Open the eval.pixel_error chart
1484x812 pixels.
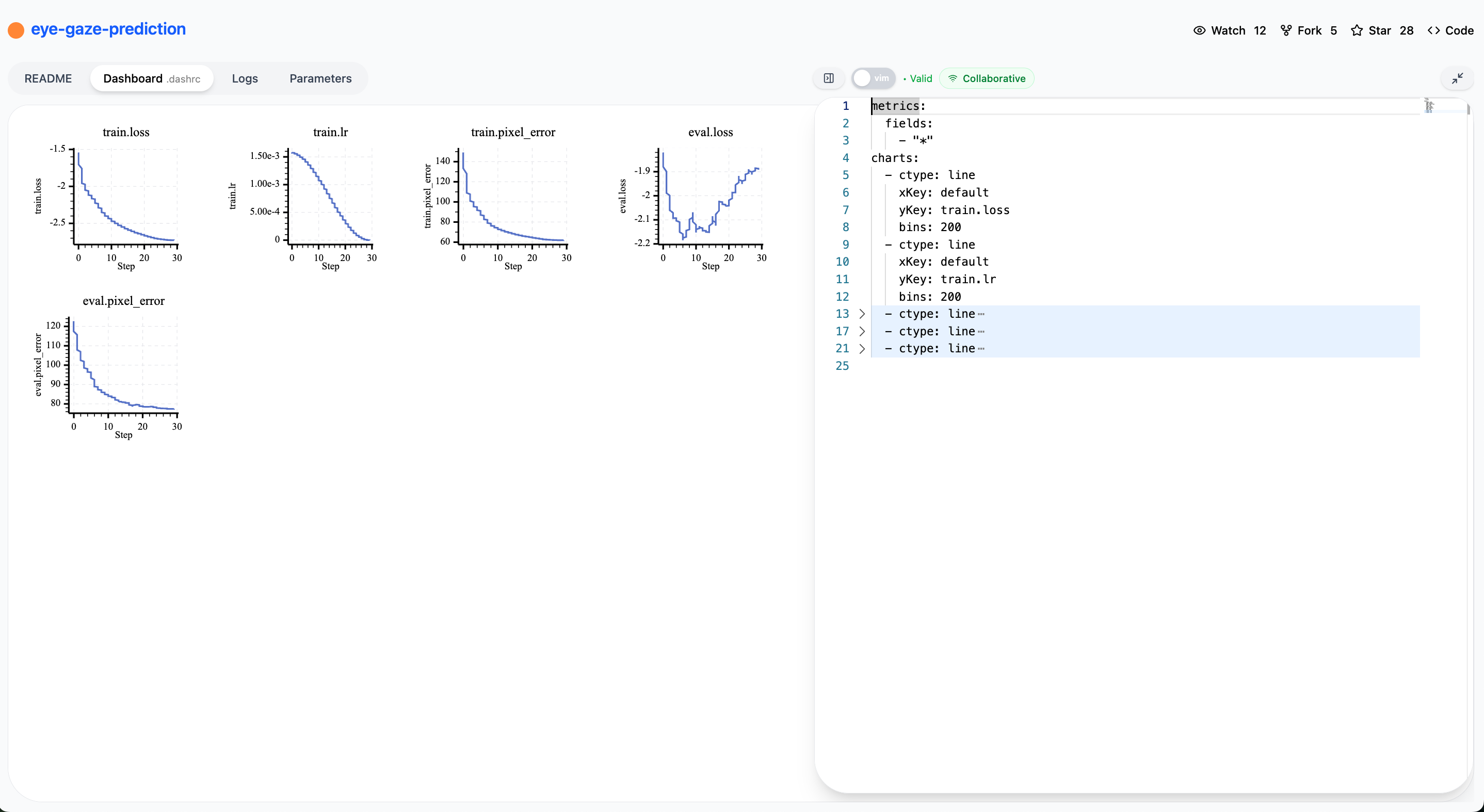point(109,367)
